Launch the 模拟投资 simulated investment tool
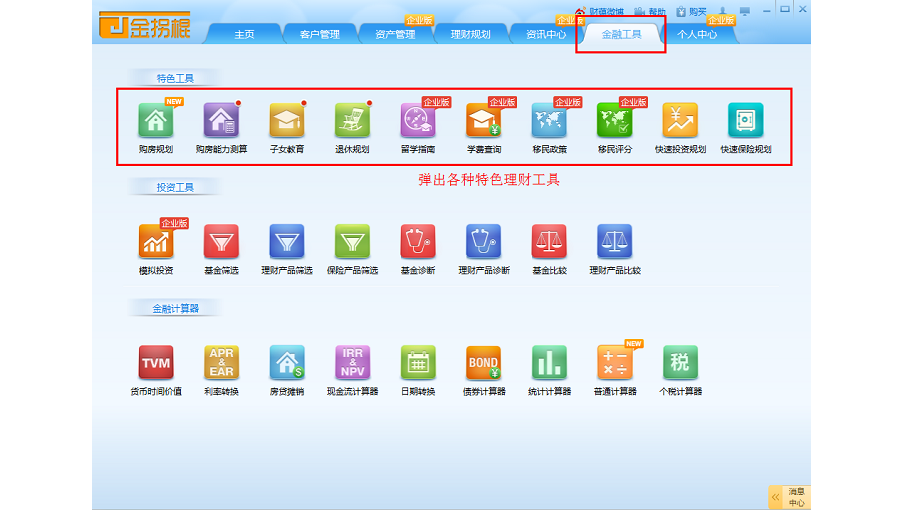 (155, 242)
